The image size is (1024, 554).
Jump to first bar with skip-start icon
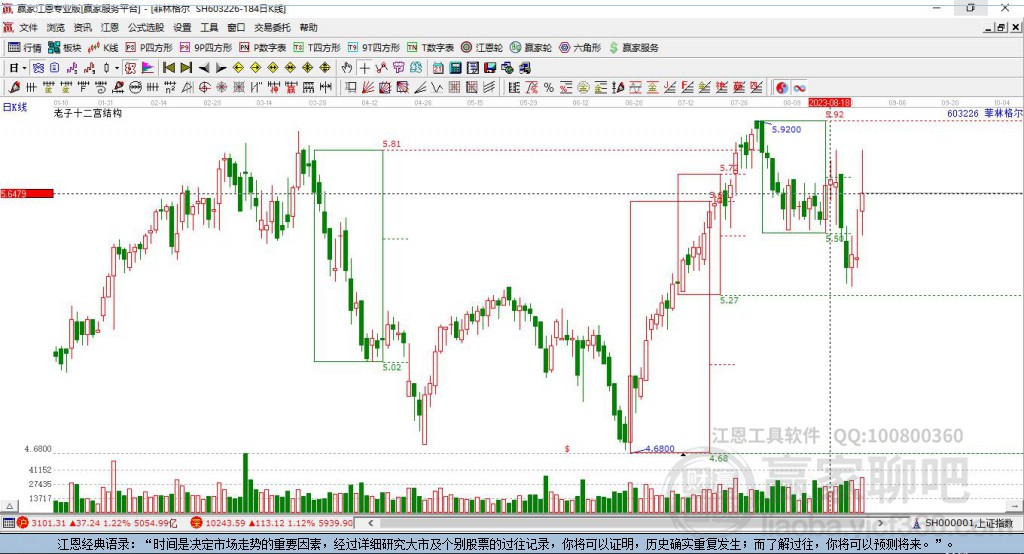168,68
